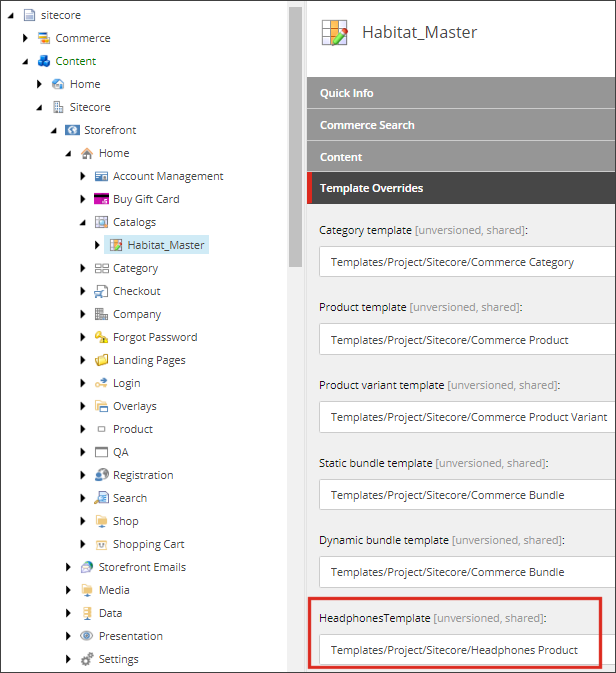Expand the Shopping Cart node
Viewport: 616px width, 673px height.
pos(82,544)
